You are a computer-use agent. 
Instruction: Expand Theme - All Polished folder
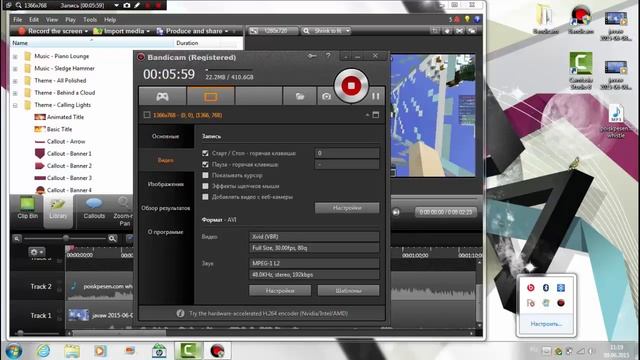point(15,81)
